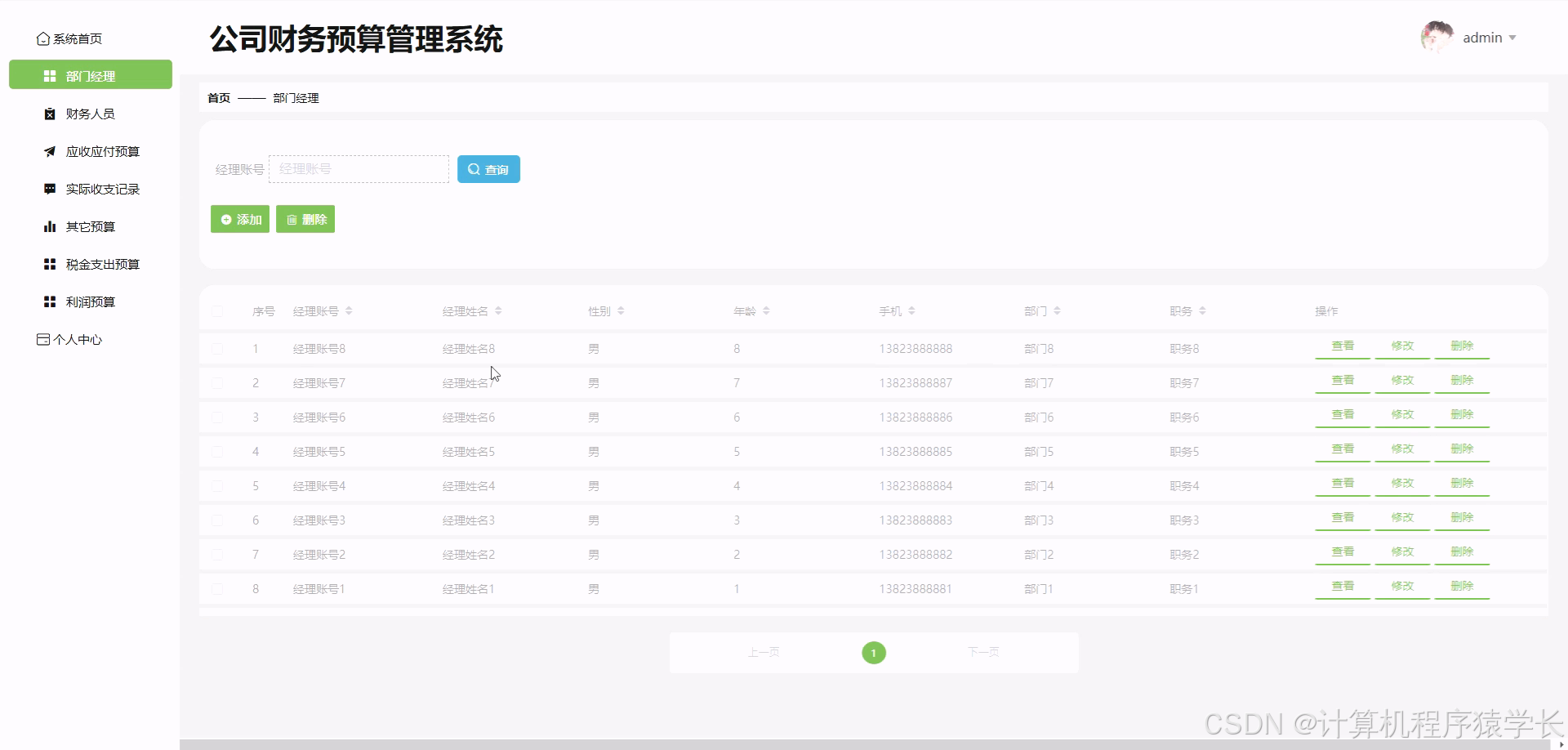
Task: Open 首页 from the breadcrumb
Action: click(x=218, y=98)
